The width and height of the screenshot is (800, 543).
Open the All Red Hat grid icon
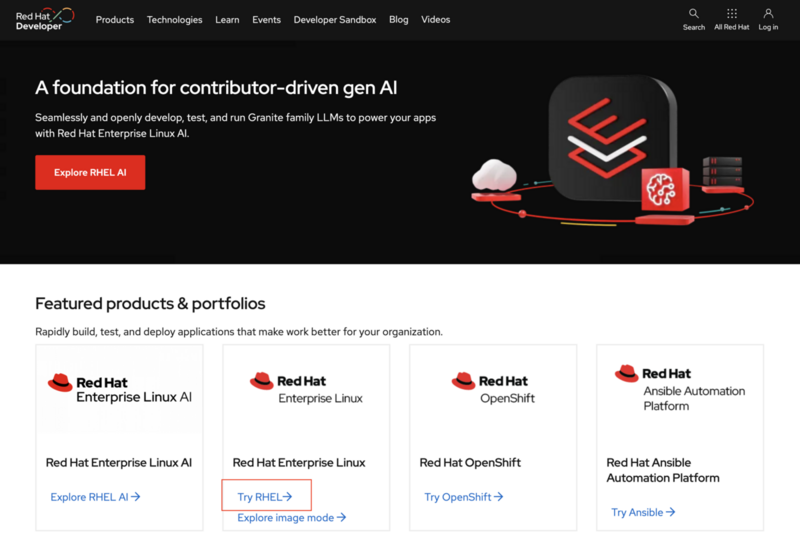(x=732, y=14)
